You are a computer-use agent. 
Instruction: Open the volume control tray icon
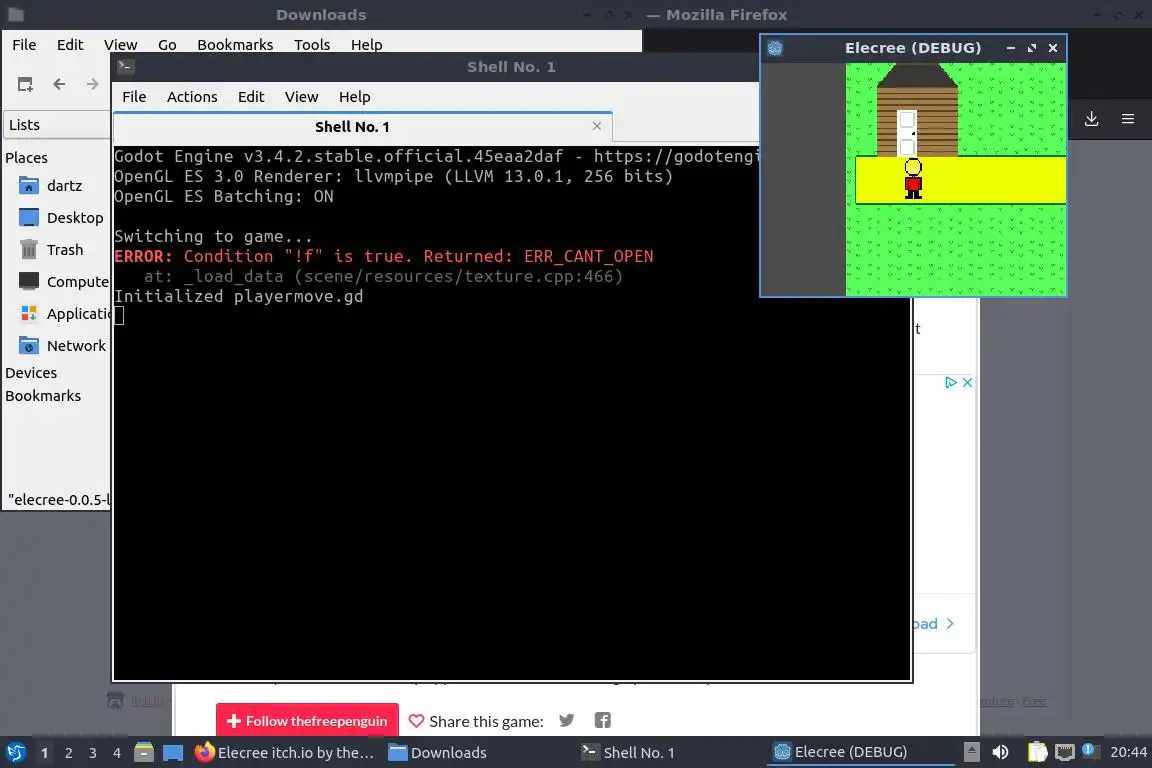pyautogui.click(x=1001, y=753)
